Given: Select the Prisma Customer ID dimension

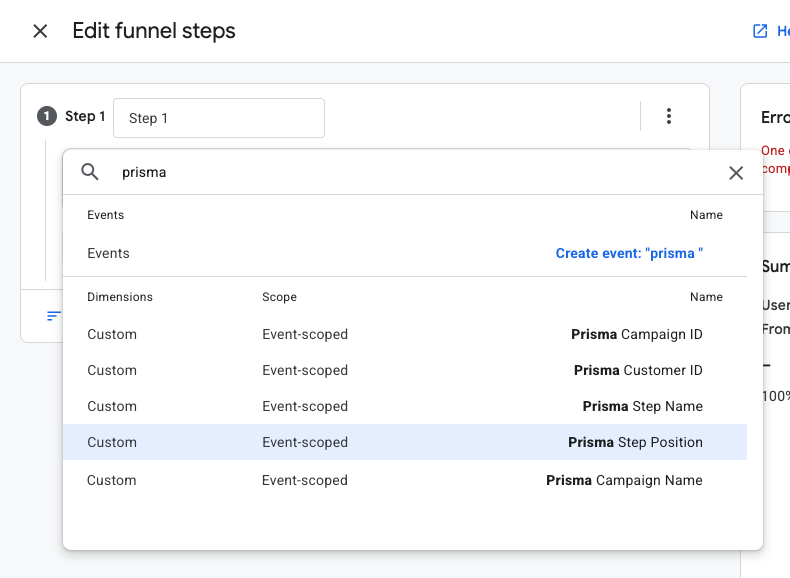Looking at the screenshot, I should click(x=405, y=370).
